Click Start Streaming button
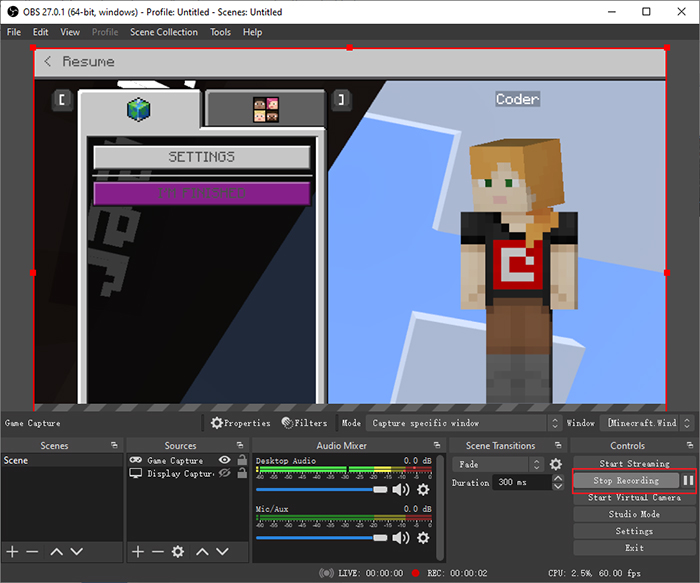This screenshot has width=700, height=583. [x=634, y=463]
